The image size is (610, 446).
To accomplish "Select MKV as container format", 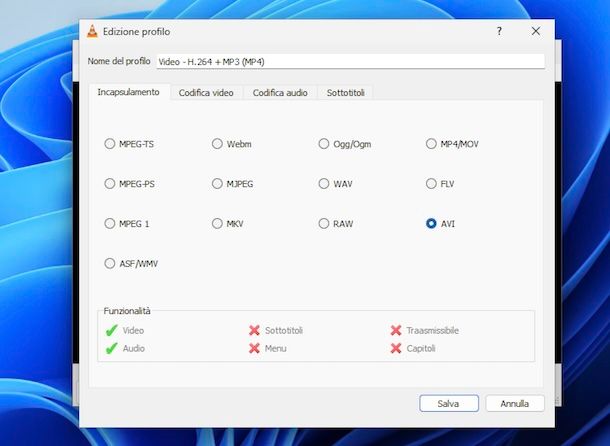I will tap(217, 224).
